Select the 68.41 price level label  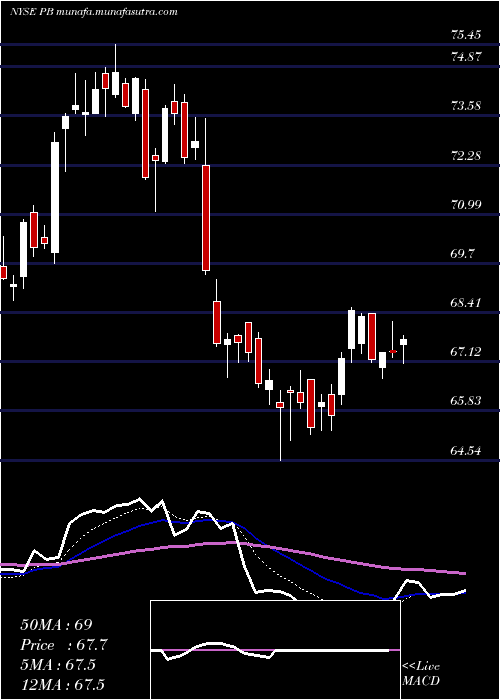466,303
